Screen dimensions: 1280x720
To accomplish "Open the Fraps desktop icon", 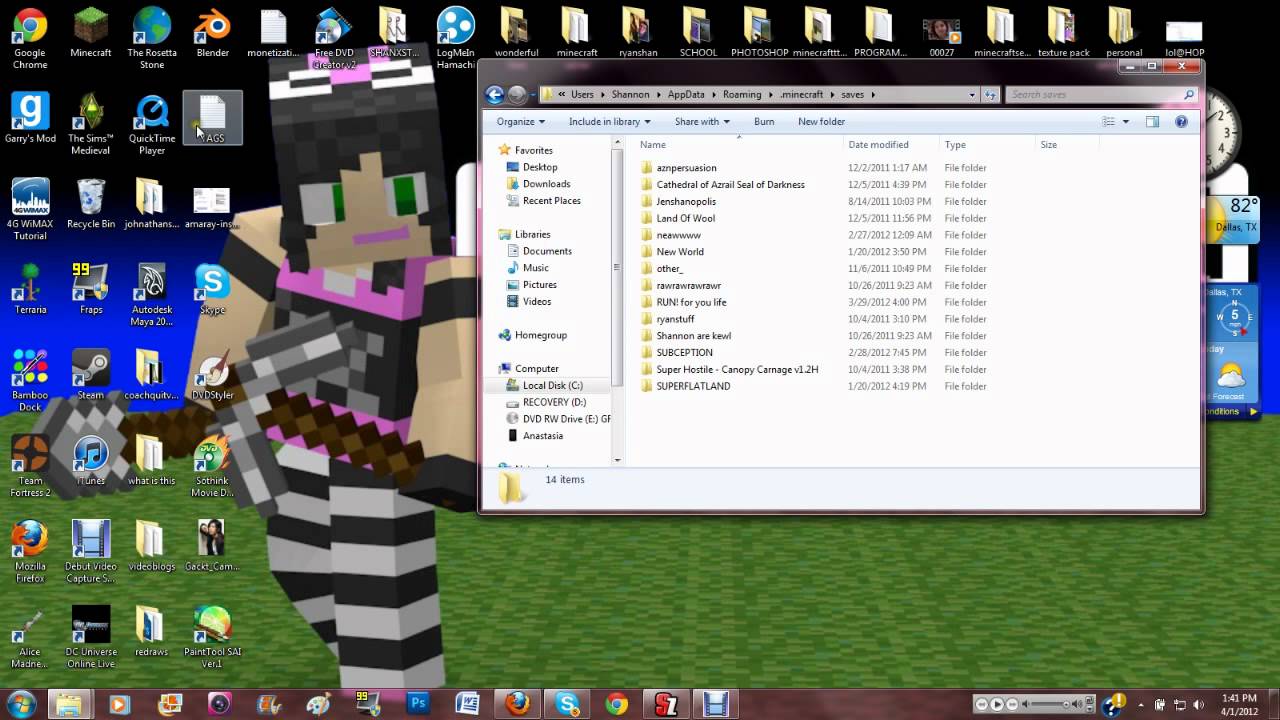I will coord(91,289).
